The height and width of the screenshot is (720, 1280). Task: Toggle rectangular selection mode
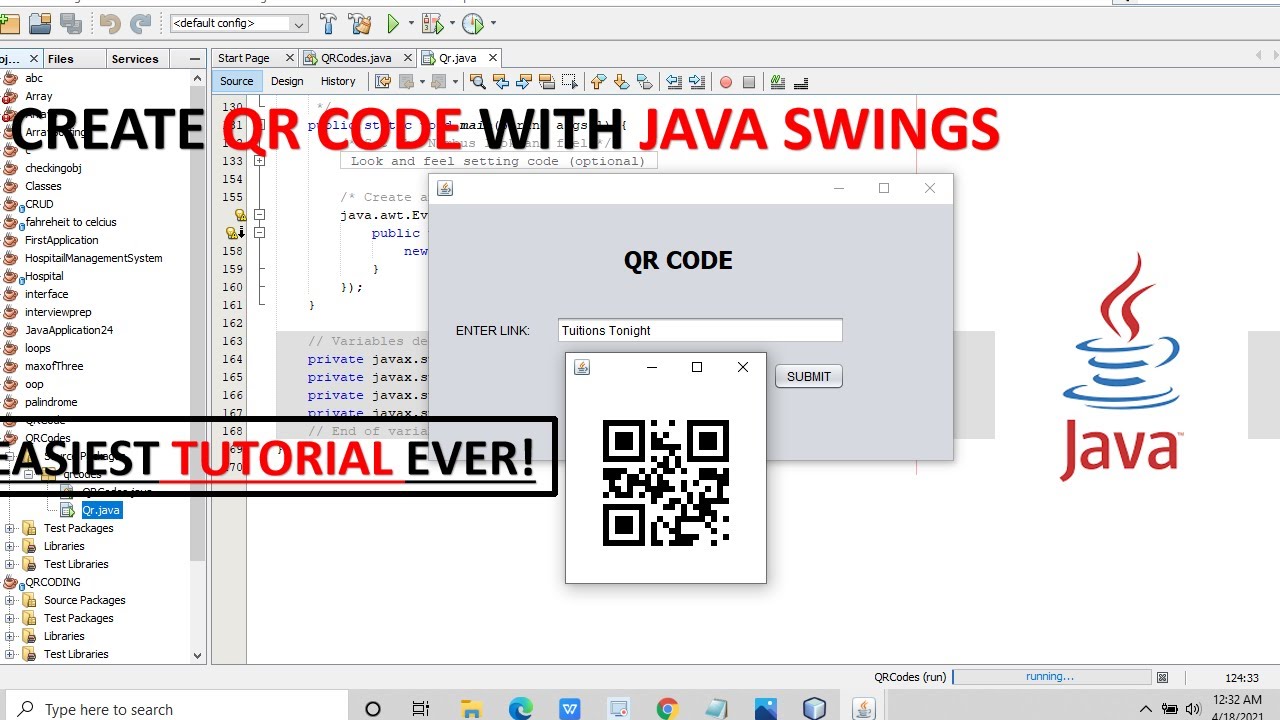(x=570, y=82)
